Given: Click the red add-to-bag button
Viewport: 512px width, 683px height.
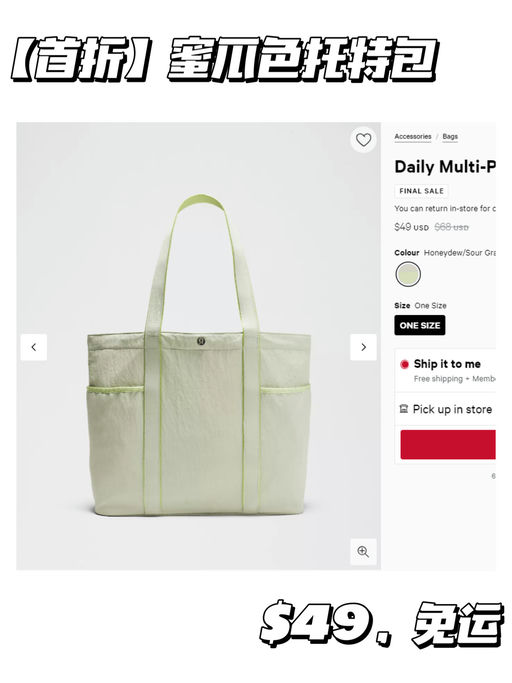Looking at the screenshot, I should 448,444.
